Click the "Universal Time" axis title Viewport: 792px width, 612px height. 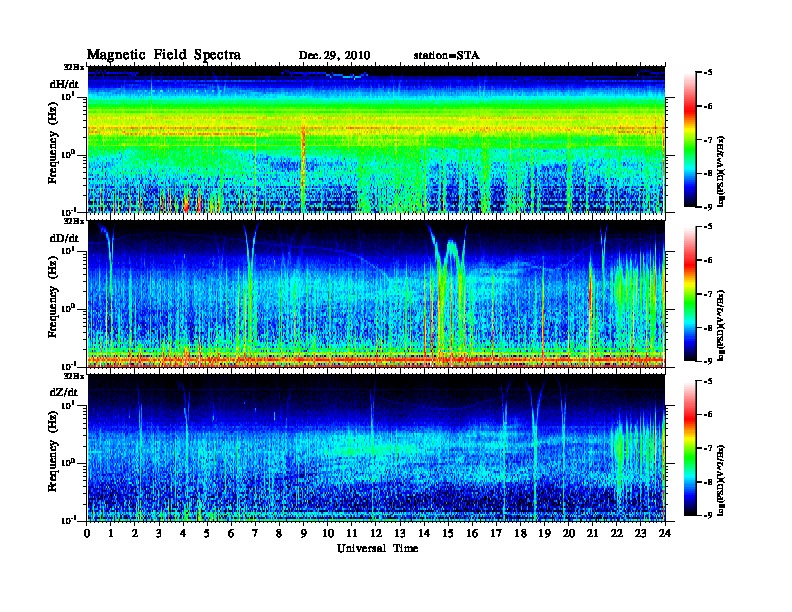378,548
